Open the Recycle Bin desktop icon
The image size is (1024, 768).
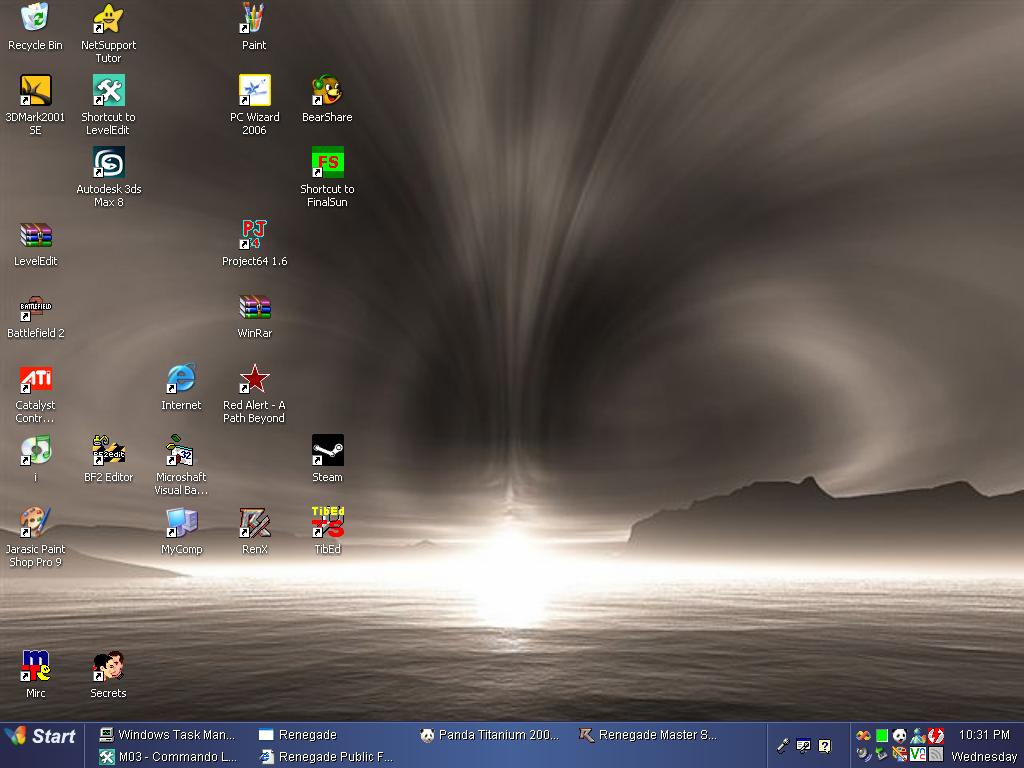click(x=35, y=18)
